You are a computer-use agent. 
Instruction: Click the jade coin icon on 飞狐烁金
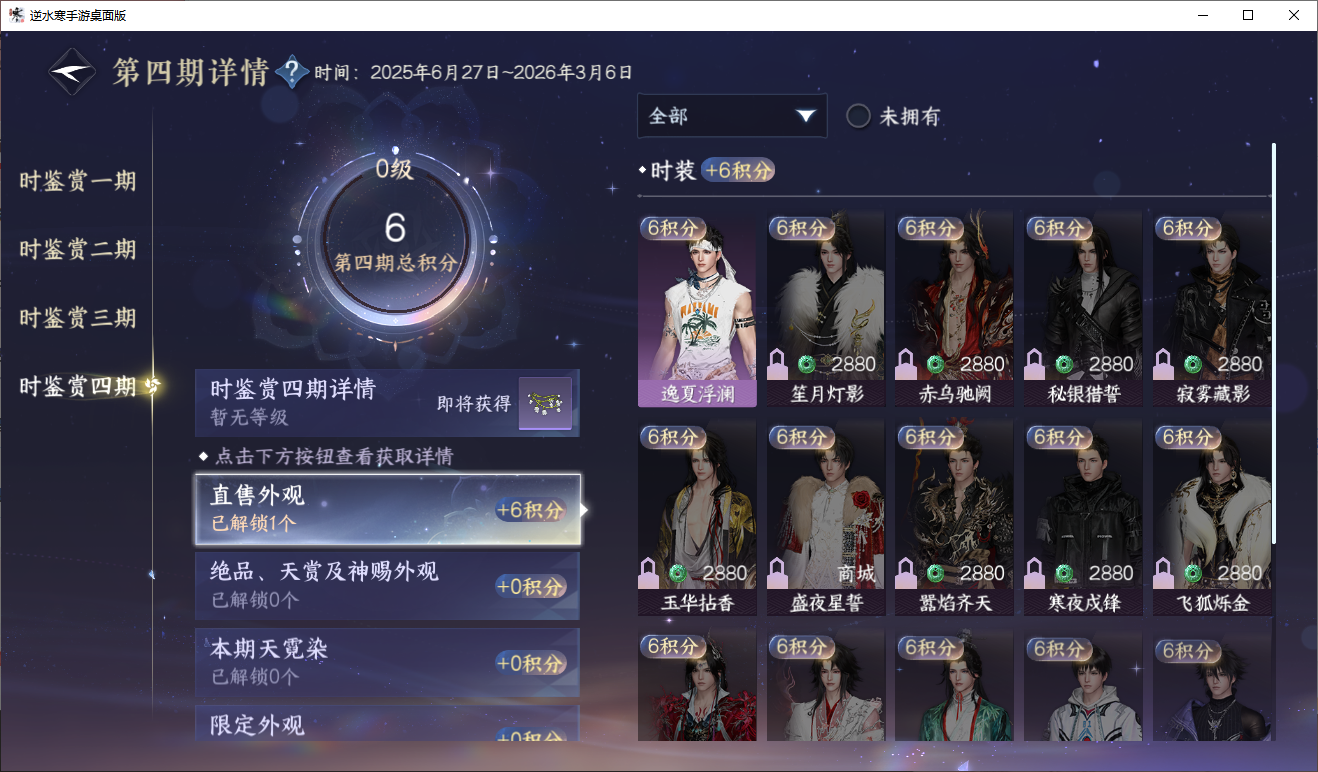(1192, 573)
